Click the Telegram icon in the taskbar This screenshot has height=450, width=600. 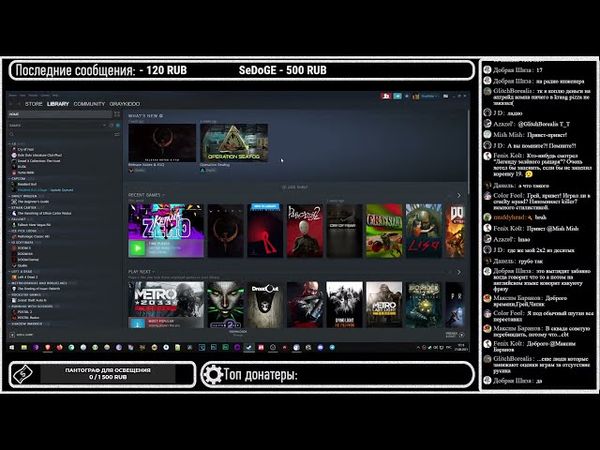(332, 347)
